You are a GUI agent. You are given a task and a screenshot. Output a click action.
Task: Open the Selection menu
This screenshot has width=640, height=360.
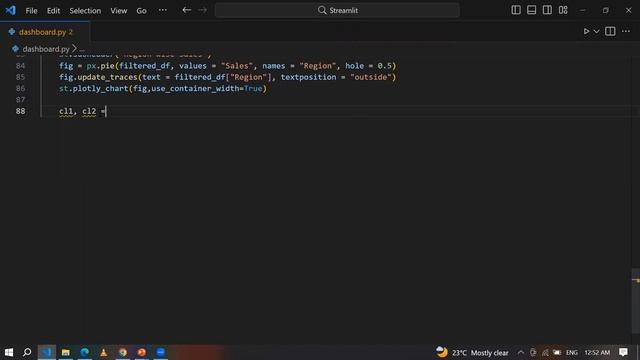point(85,11)
